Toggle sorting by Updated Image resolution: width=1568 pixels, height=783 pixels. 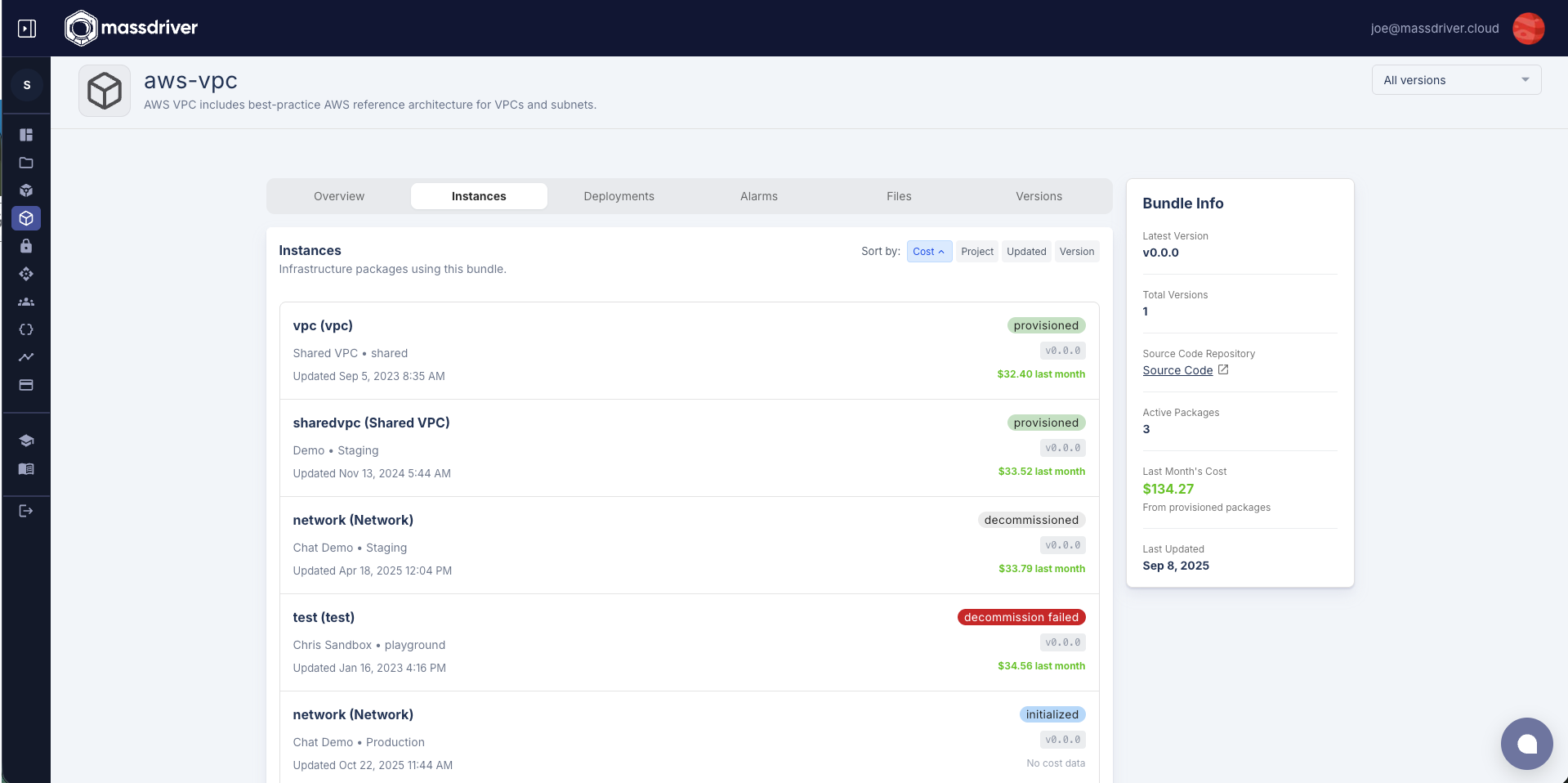1026,251
